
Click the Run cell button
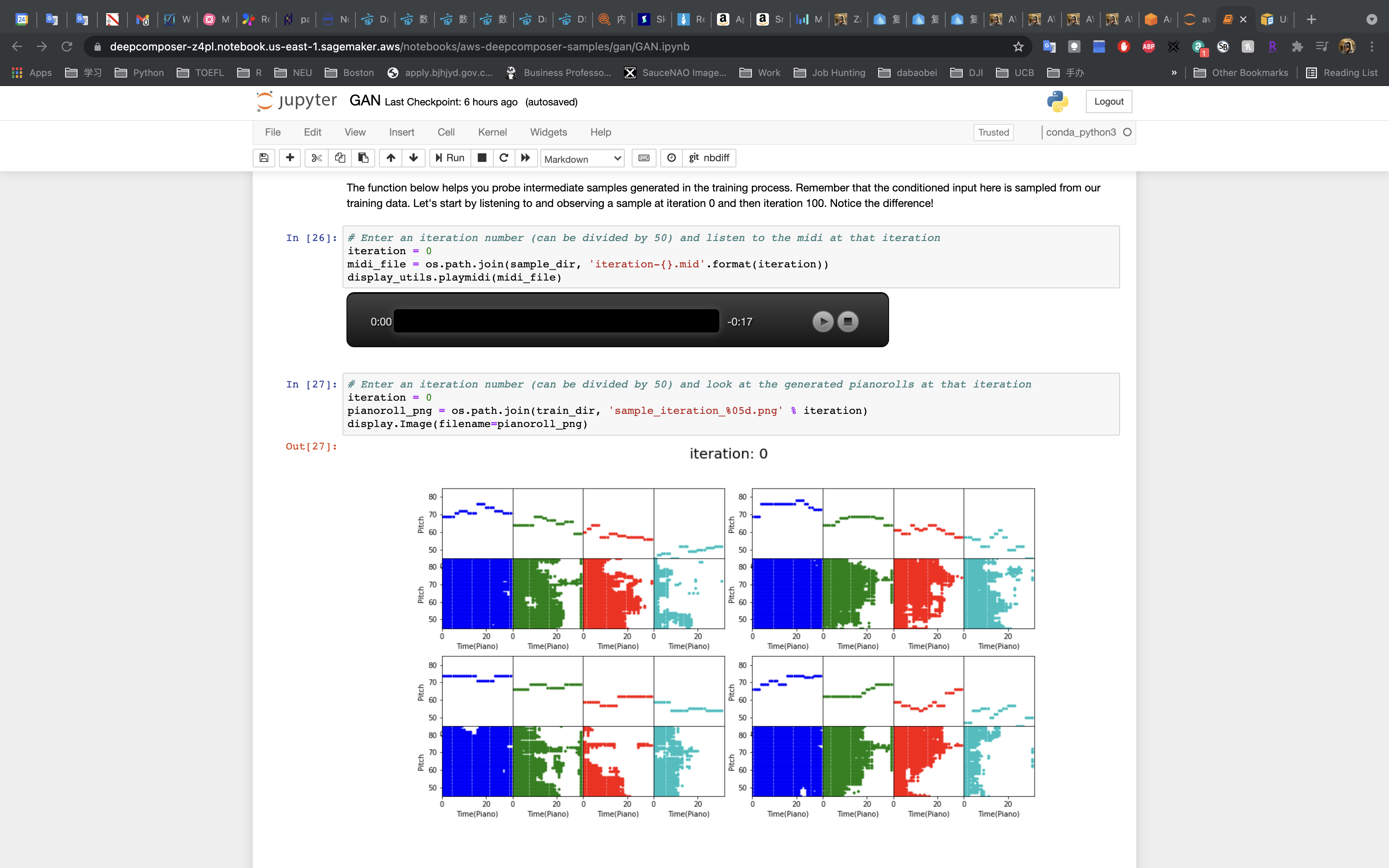click(450, 158)
